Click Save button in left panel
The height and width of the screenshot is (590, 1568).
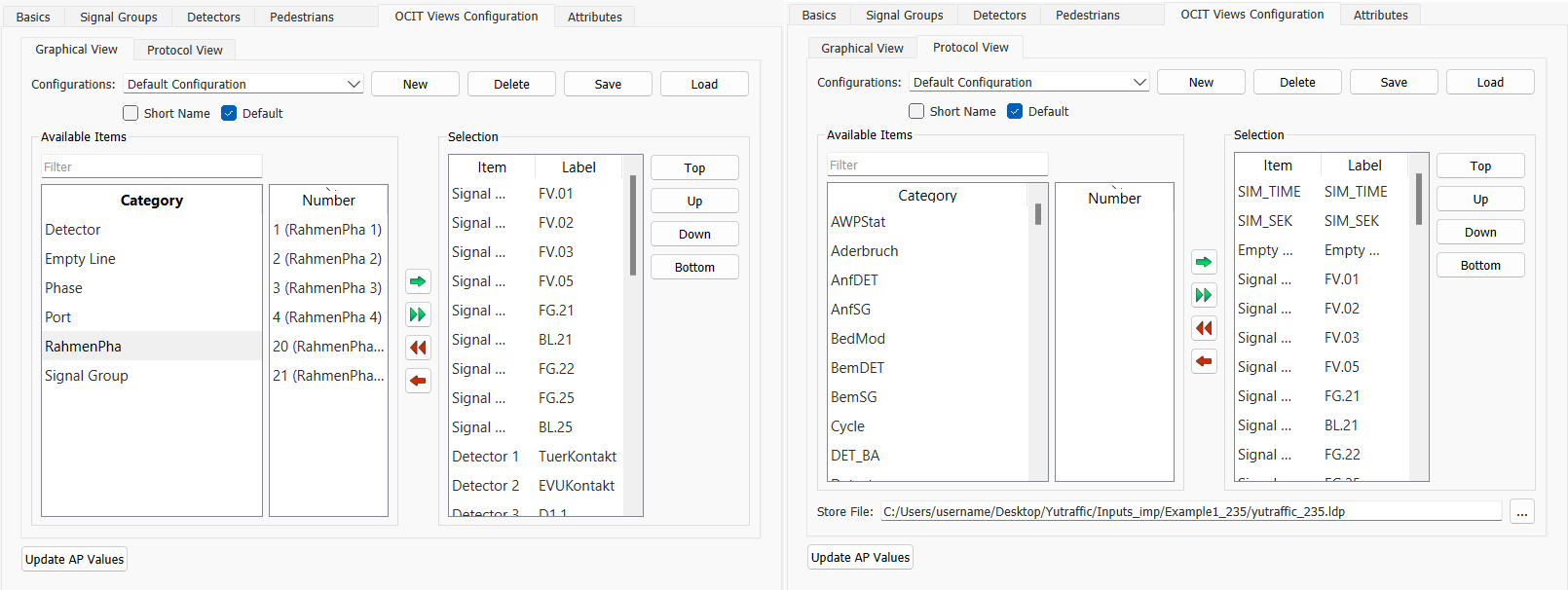coord(608,85)
